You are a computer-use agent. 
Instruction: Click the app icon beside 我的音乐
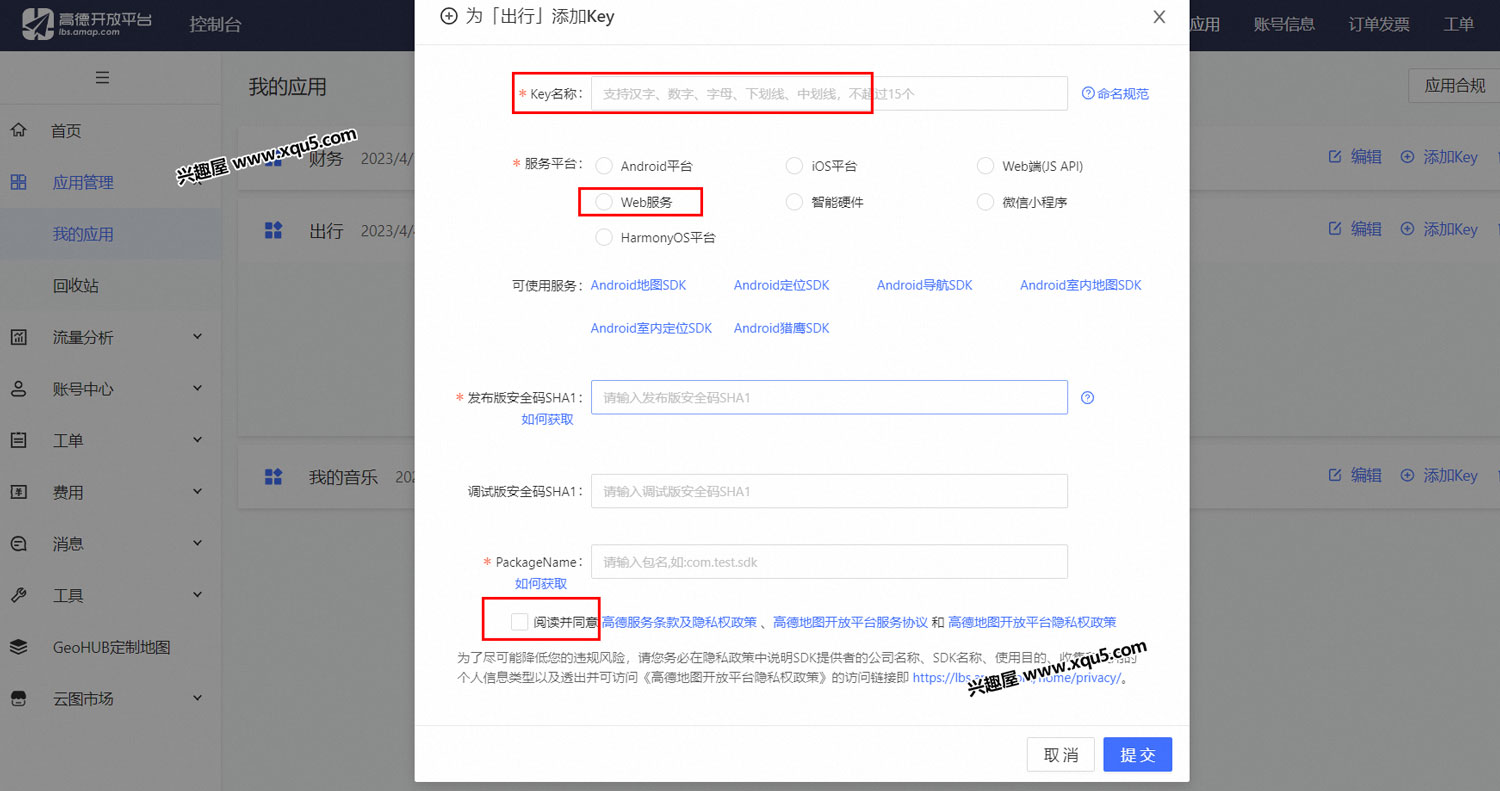coord(273,477)
